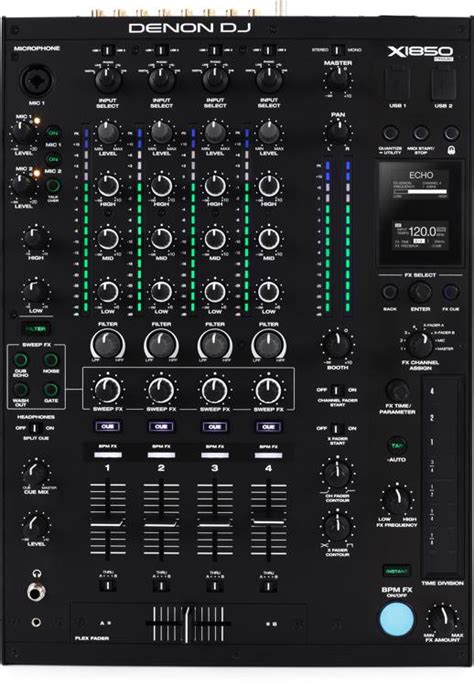Click the PAN knob
474x686 pixels.
[x=338, y=131]
